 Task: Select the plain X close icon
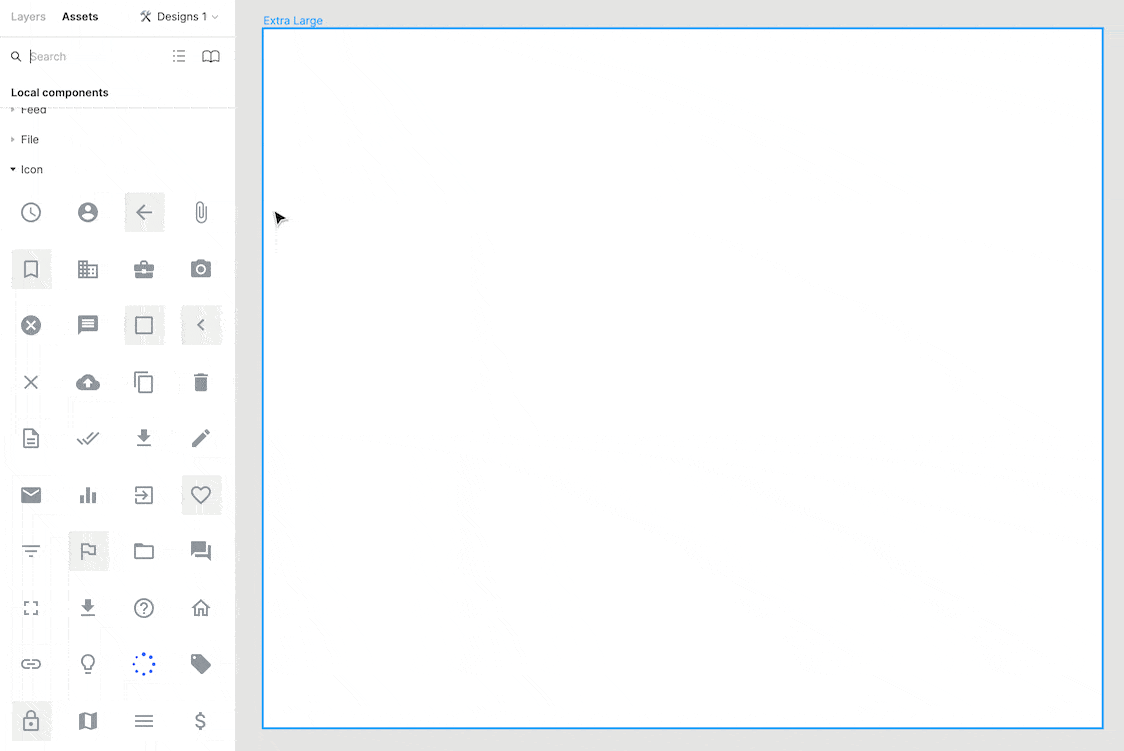[x=31, y=382]
